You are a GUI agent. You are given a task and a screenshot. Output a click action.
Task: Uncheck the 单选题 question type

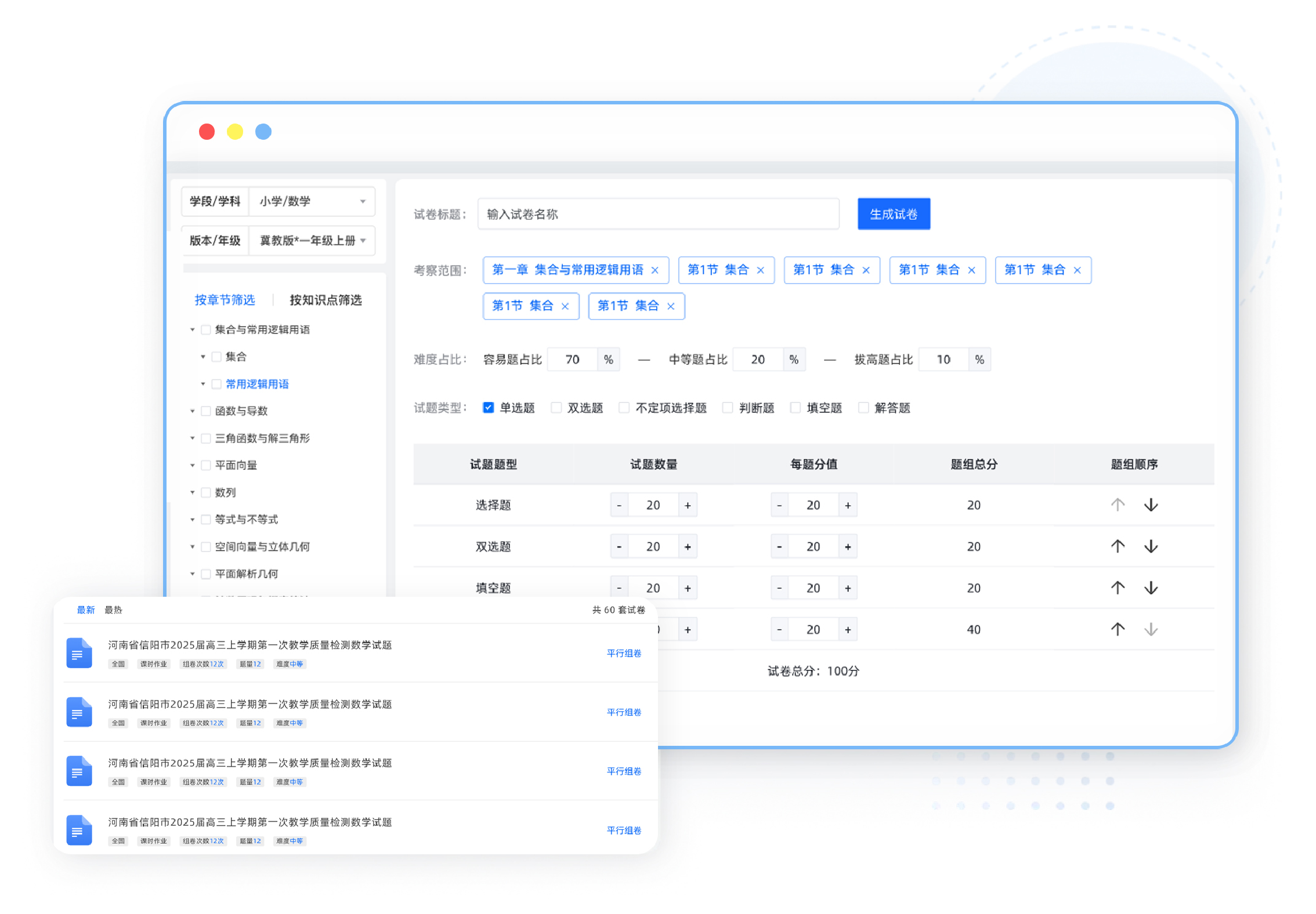click(x=489, y=408)
